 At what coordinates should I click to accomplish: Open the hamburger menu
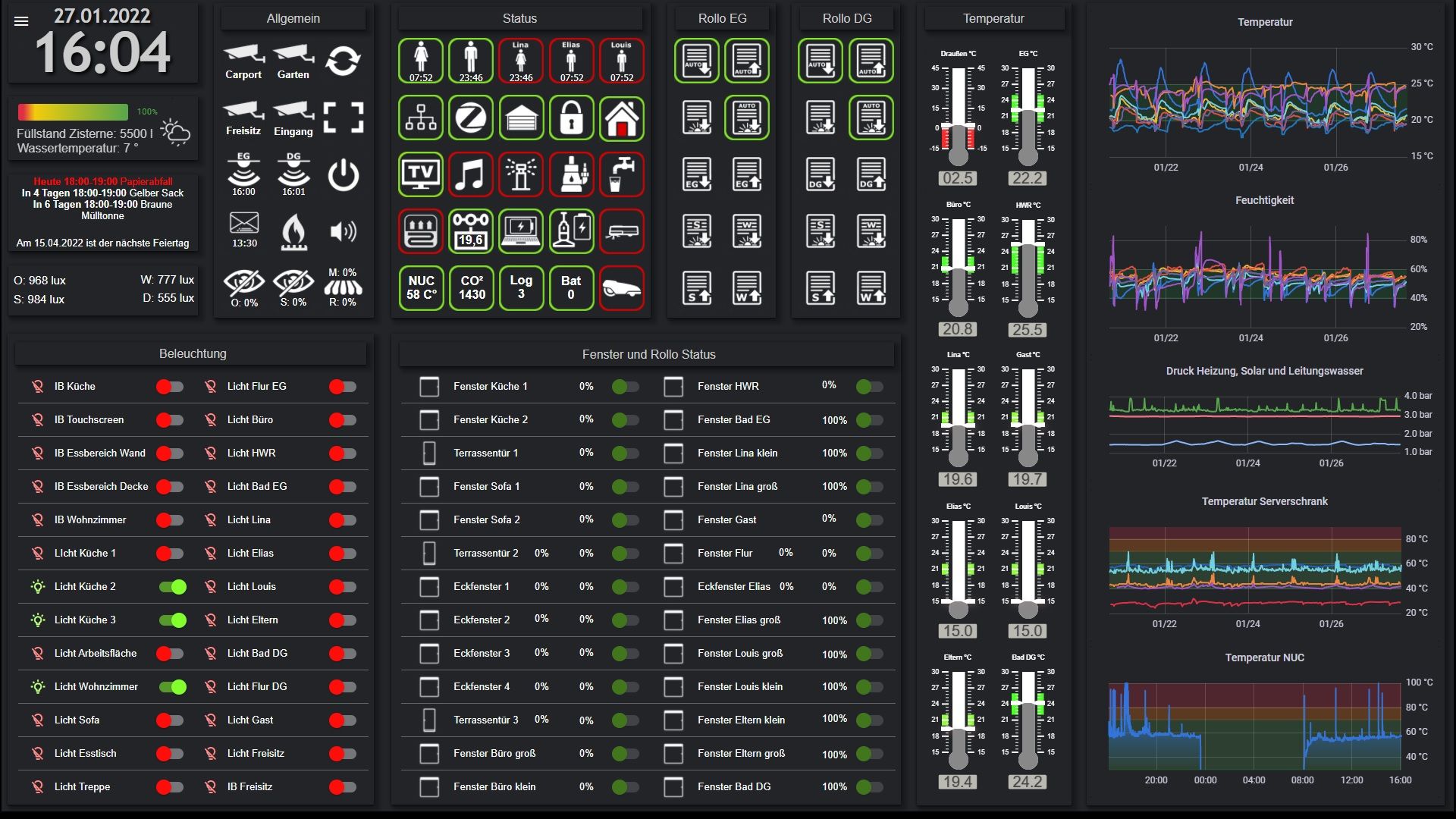coord(21,21)
